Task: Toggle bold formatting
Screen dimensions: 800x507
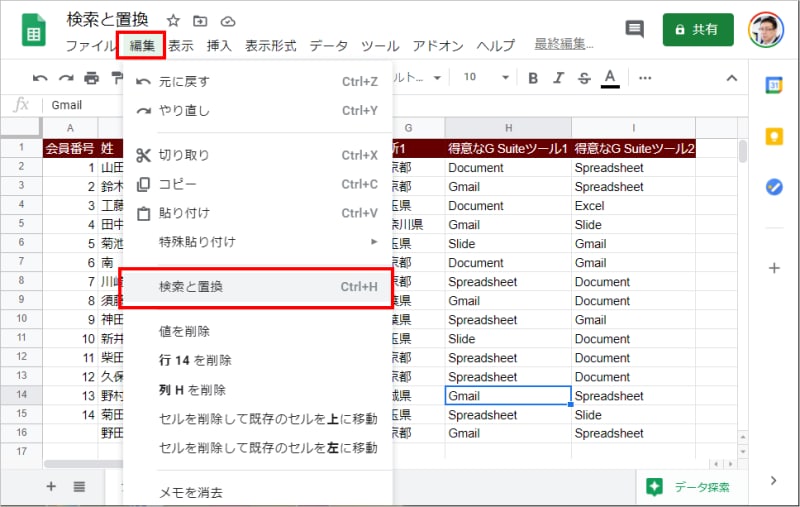Action: click(x=533, y=78)
